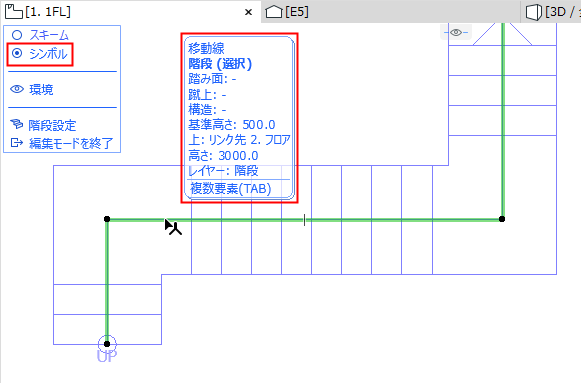The width and height of the screenshot is (581, 383).
Task: Click the 3D window icon on tab
Action: (x=534, y=12)
